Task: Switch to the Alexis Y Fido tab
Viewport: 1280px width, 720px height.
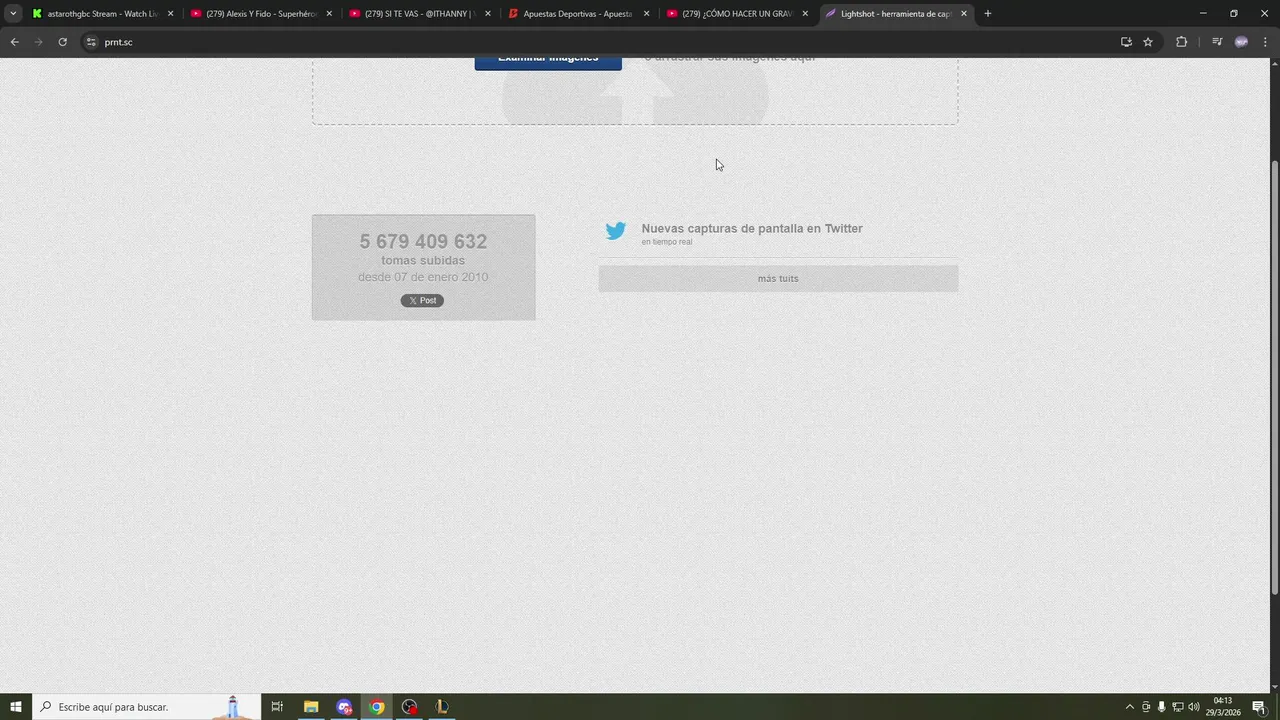Action: pos(262,14)
